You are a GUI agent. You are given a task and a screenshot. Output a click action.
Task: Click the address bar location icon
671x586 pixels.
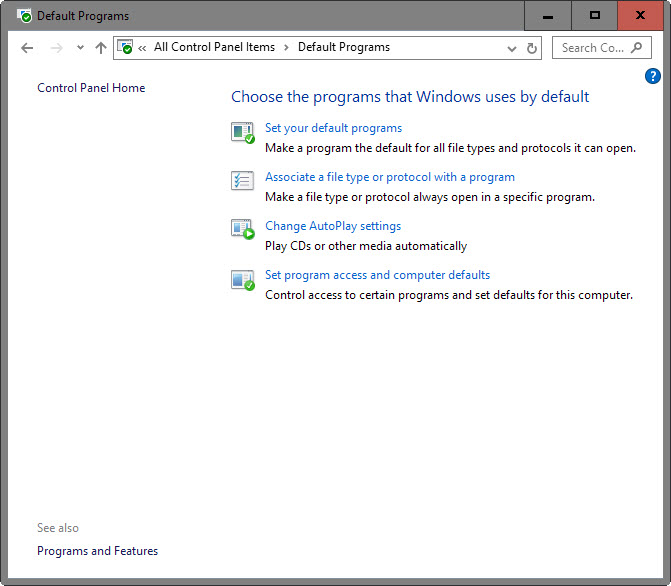tap(125, 47)
